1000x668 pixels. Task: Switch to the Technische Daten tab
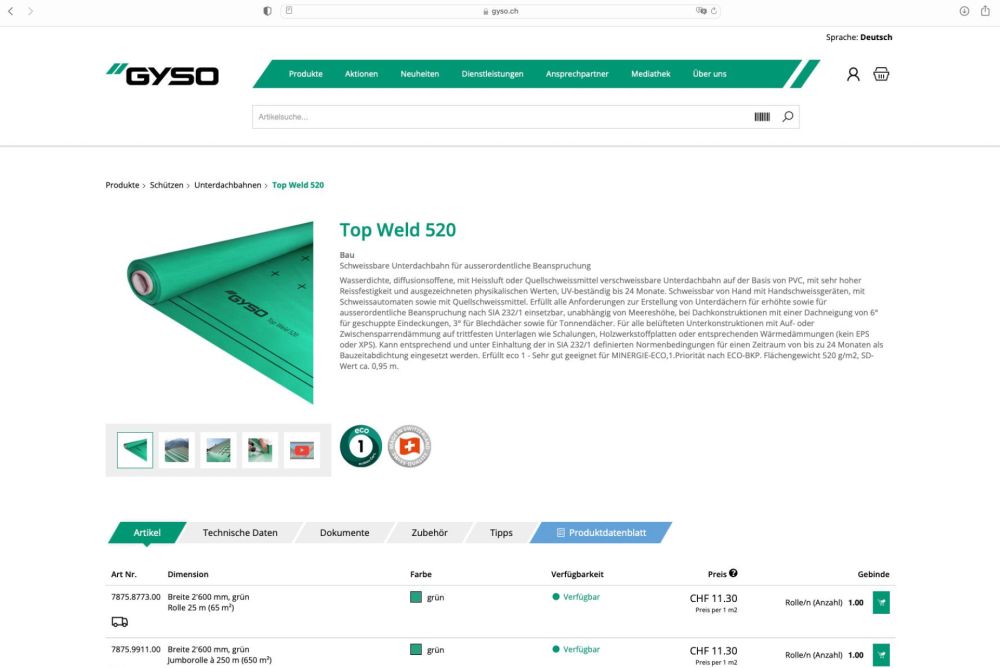point(240,533)
